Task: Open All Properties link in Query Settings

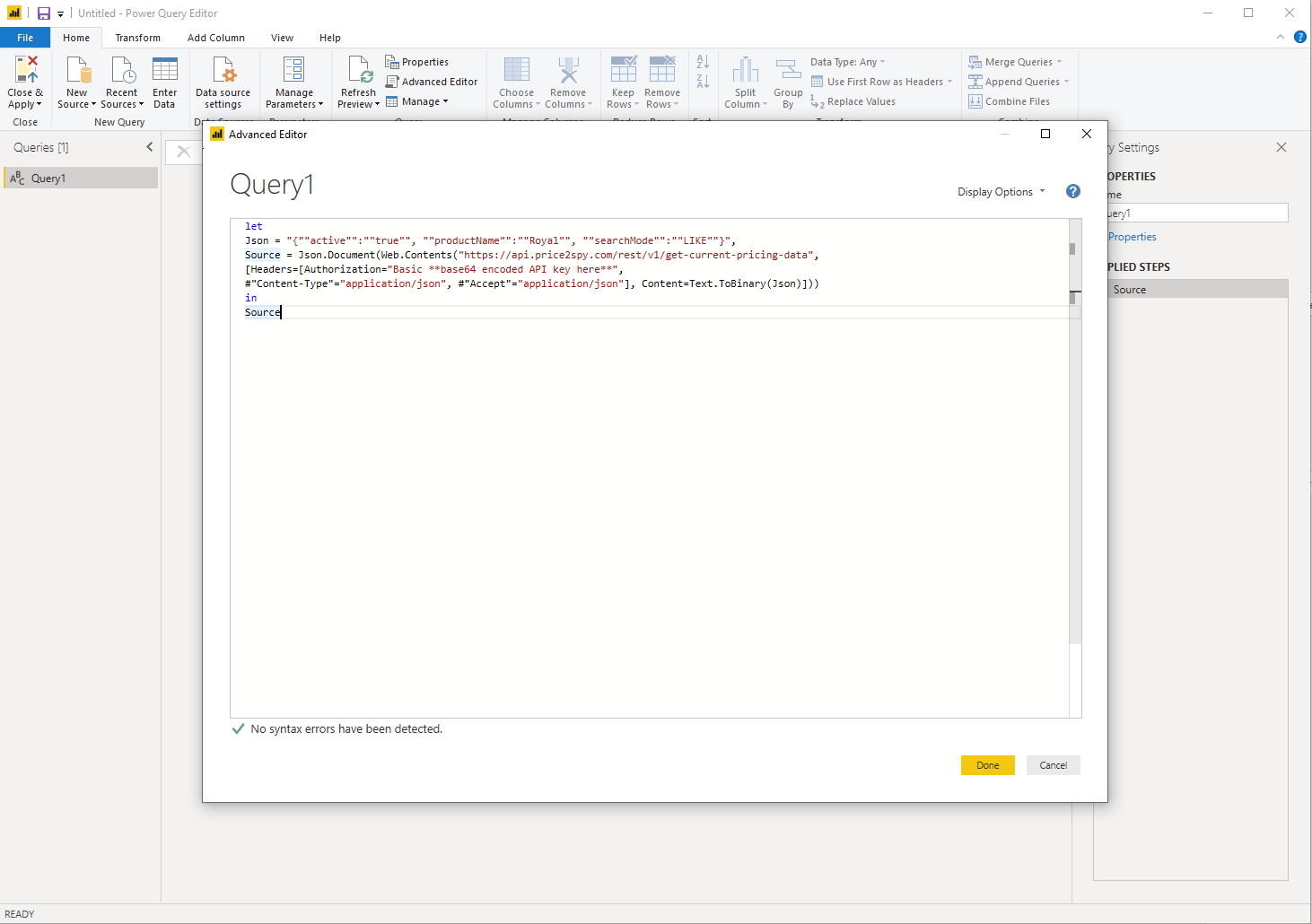Action: point(1133,237)
